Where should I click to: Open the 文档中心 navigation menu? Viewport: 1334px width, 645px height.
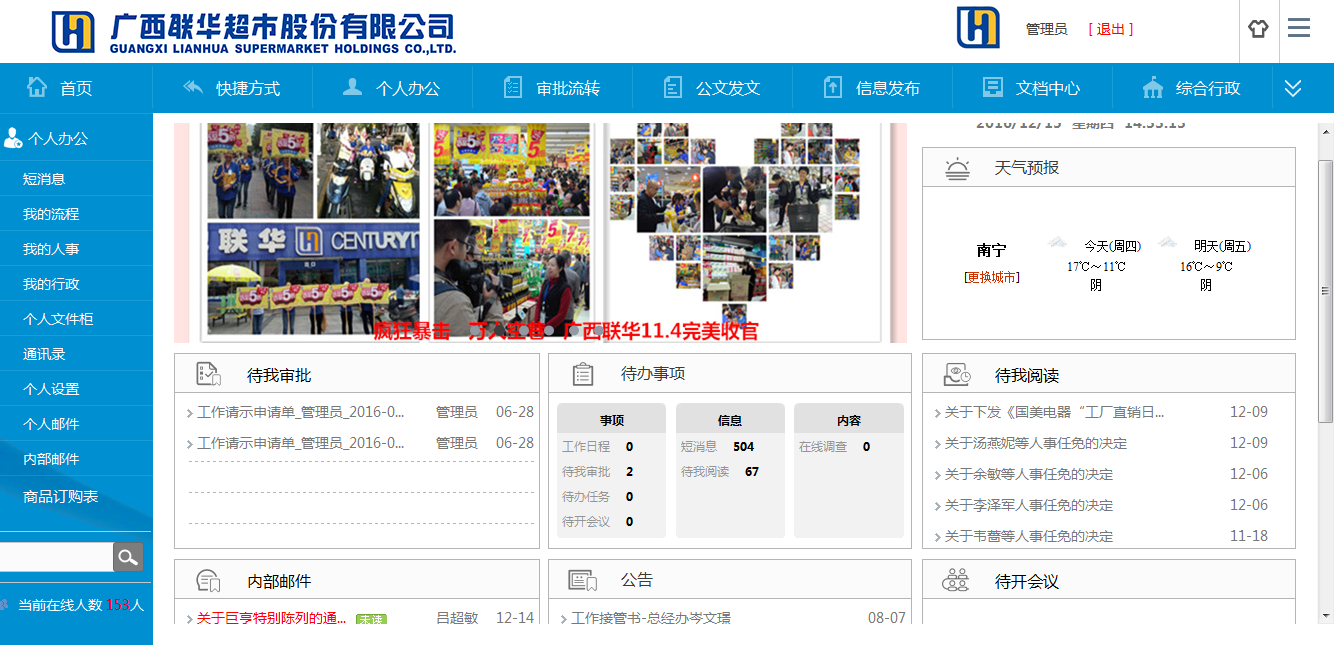(1032, 89)
